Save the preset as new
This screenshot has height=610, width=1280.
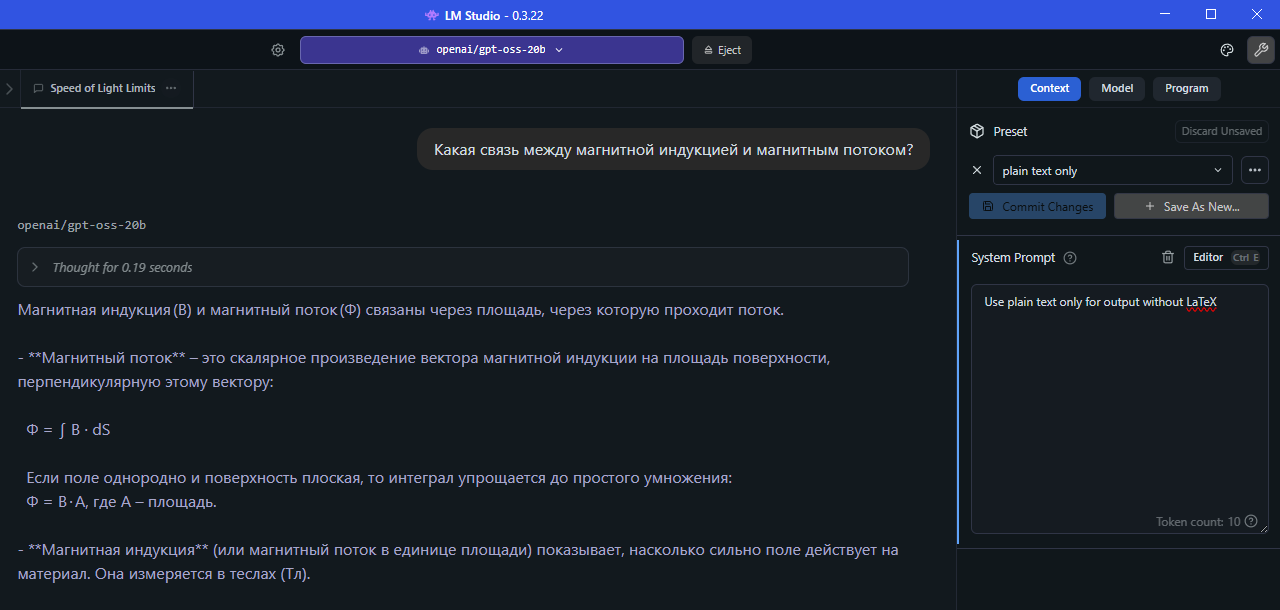1192,206
